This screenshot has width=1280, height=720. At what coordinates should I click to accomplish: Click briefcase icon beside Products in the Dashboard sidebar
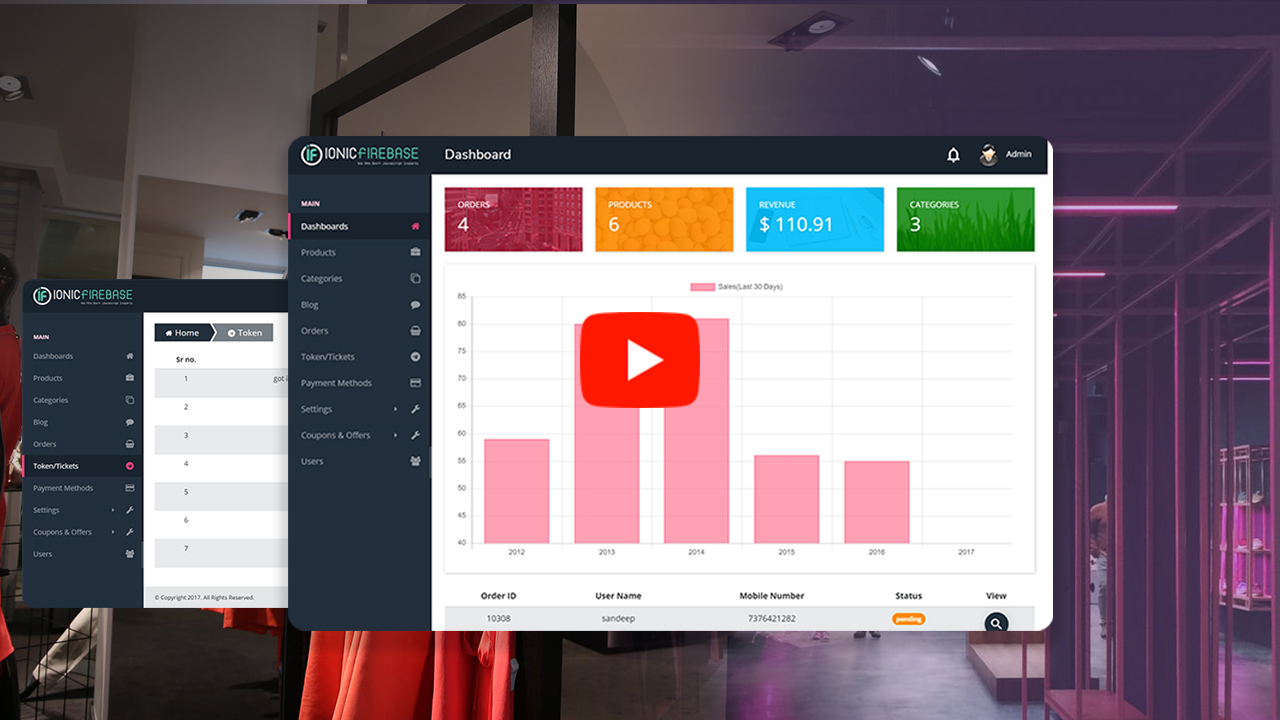point(415,252)
